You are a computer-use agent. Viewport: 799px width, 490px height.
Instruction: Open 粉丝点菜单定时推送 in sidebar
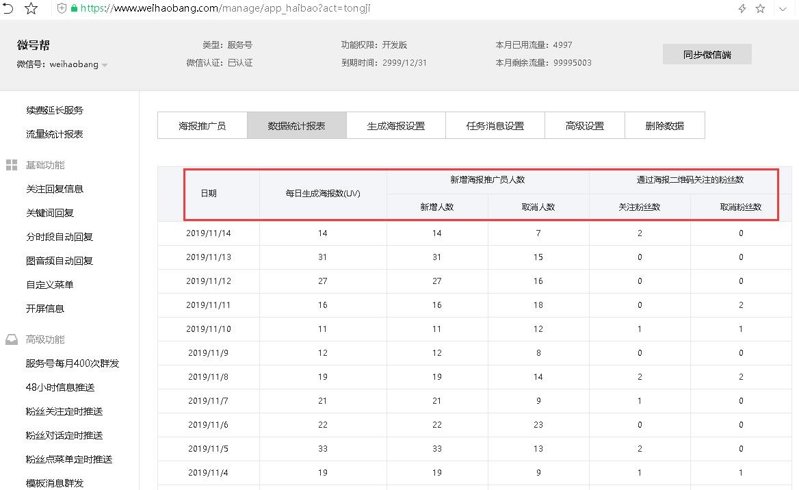click(x=69, y=459)
